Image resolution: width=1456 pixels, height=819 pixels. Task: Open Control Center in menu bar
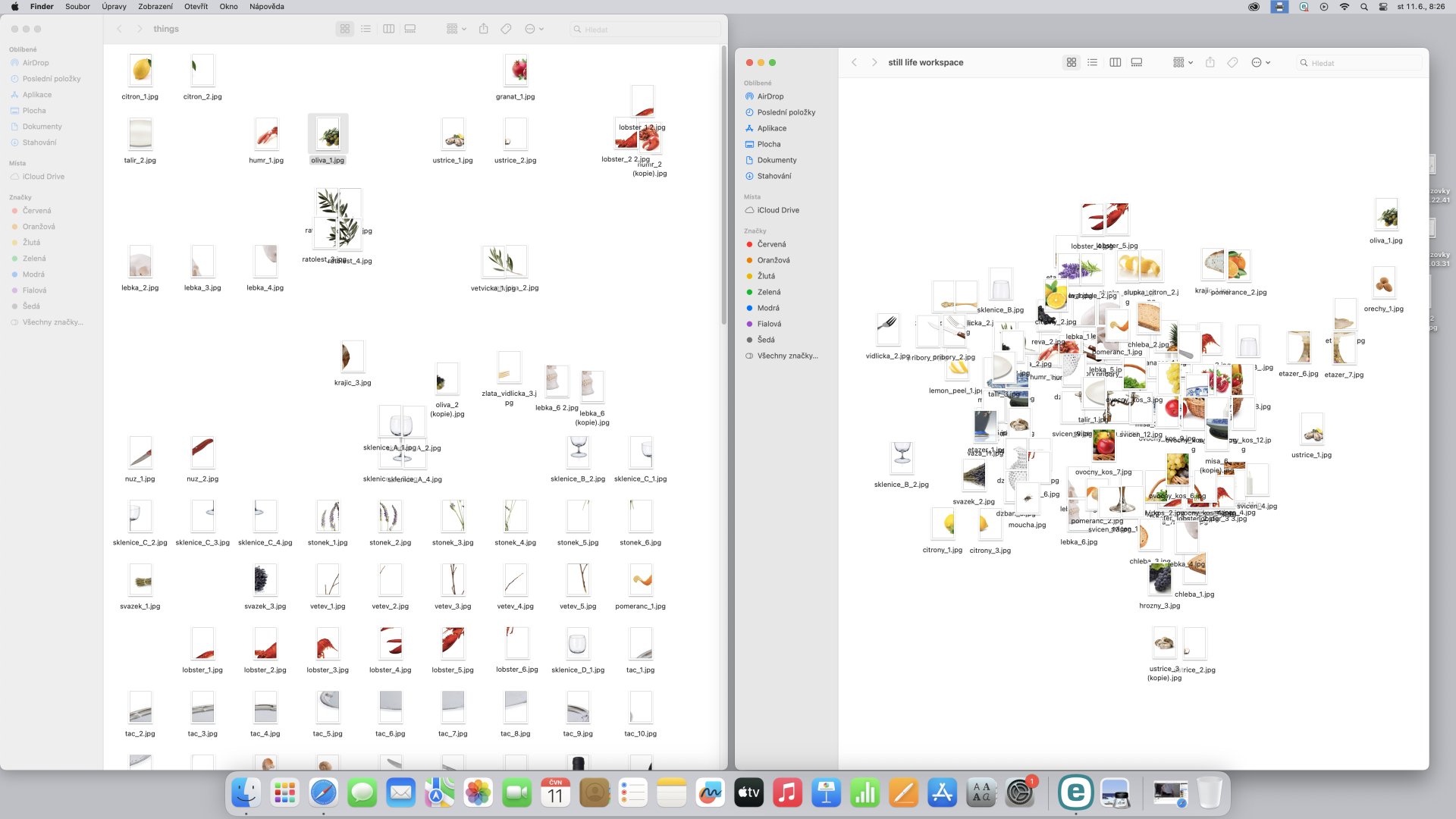(1382, 7)
